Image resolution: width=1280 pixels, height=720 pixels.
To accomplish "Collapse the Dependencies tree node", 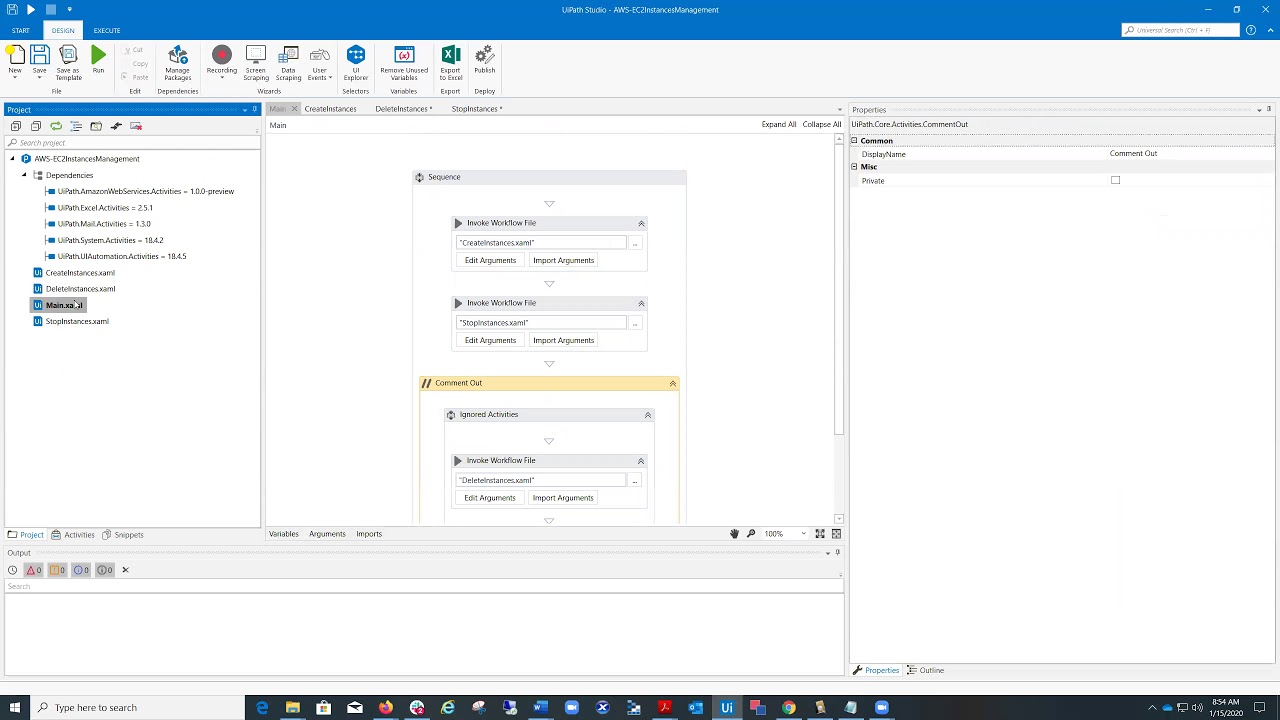I will (x=24, y=175).
